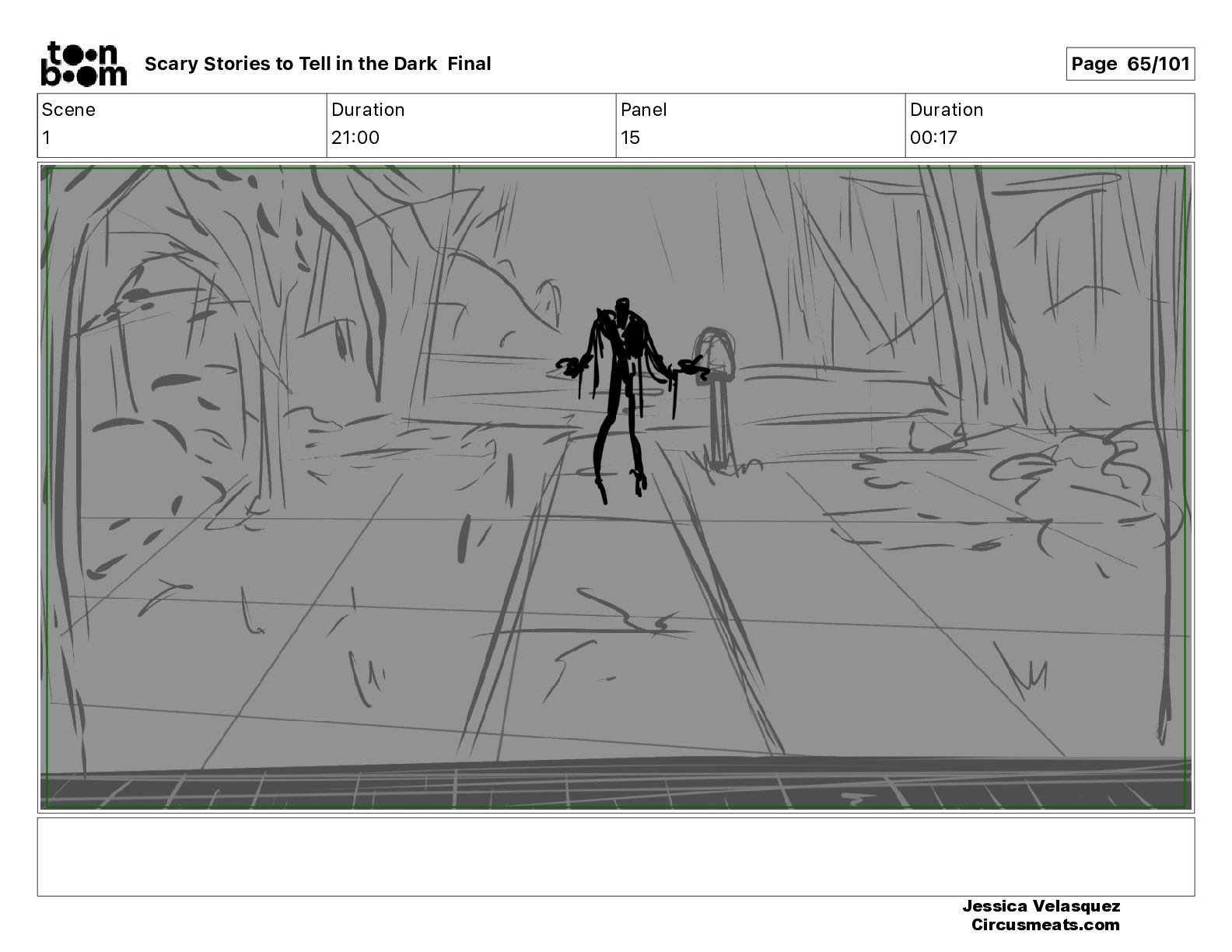
Task: Click the mailbox sketched beside the figure
Action: point(716,398)
